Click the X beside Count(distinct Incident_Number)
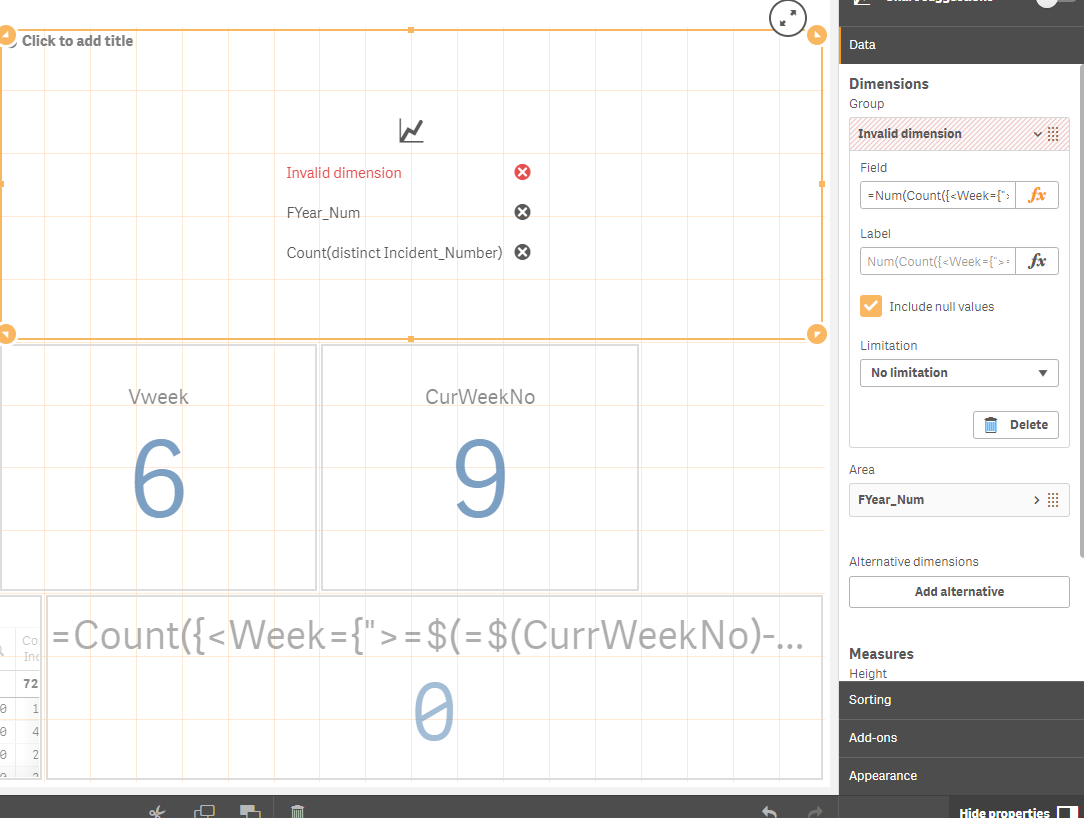1084x818 pixels. click(522, 252)
